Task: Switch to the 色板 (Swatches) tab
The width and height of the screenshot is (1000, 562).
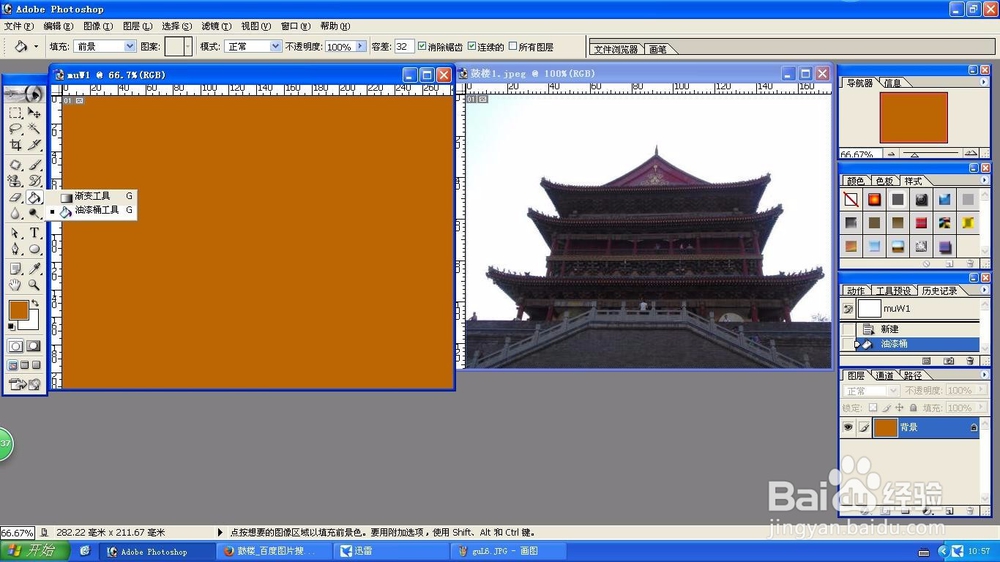Action: pyautogui.click(x=884, y=181)
